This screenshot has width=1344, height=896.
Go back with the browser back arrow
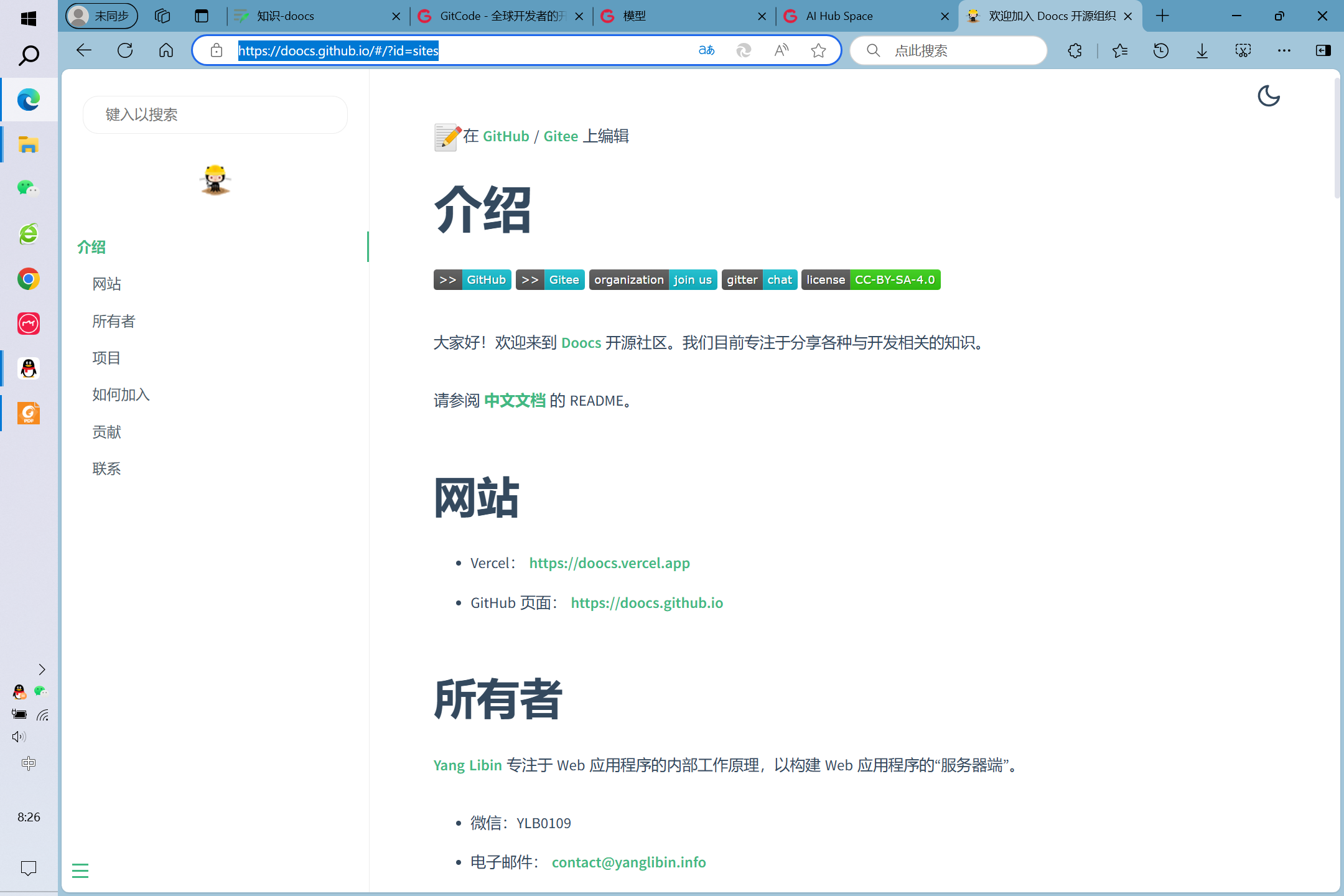tap(83, 50)
